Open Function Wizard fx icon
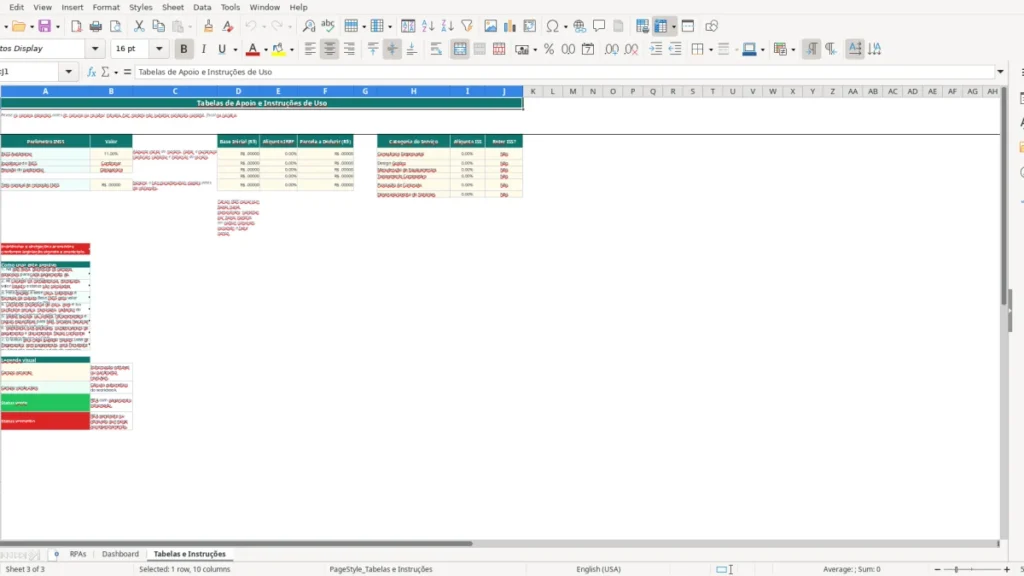 tap(91, 72)
